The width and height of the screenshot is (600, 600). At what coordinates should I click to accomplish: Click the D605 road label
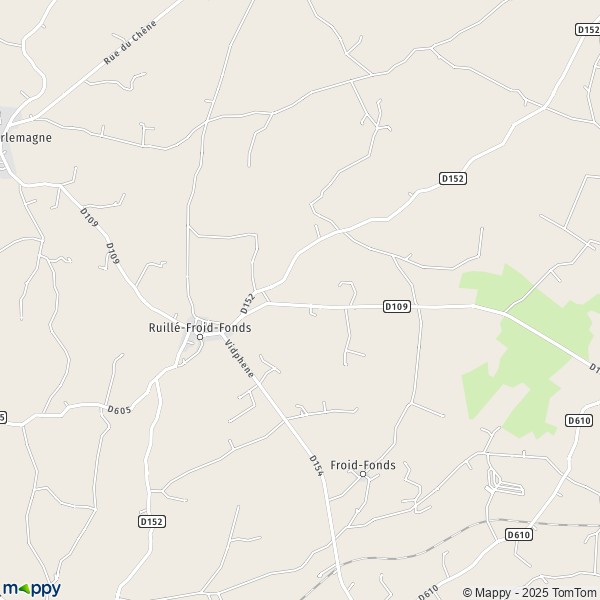click(119, 410)
